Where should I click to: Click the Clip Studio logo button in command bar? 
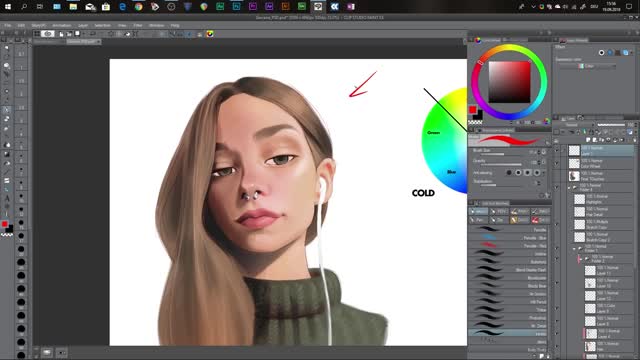(48, 34)
